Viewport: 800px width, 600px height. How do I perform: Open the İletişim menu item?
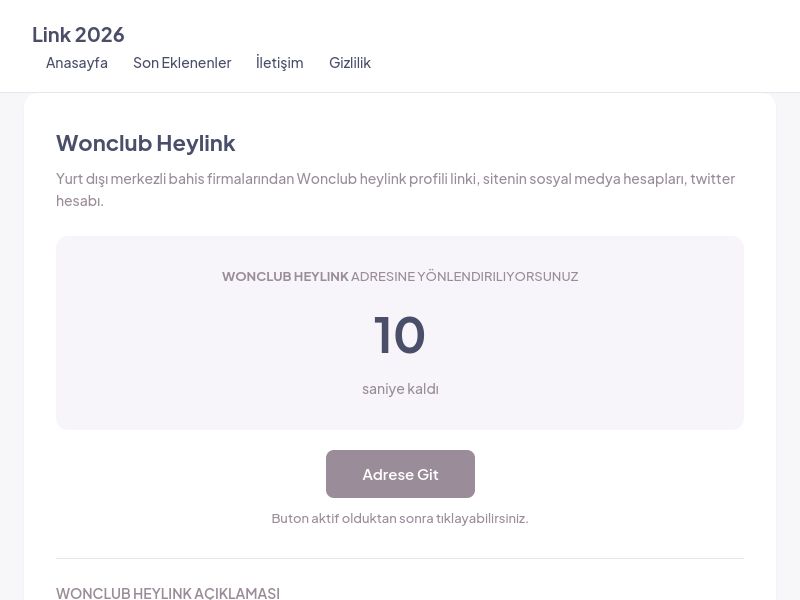[280, 63]
